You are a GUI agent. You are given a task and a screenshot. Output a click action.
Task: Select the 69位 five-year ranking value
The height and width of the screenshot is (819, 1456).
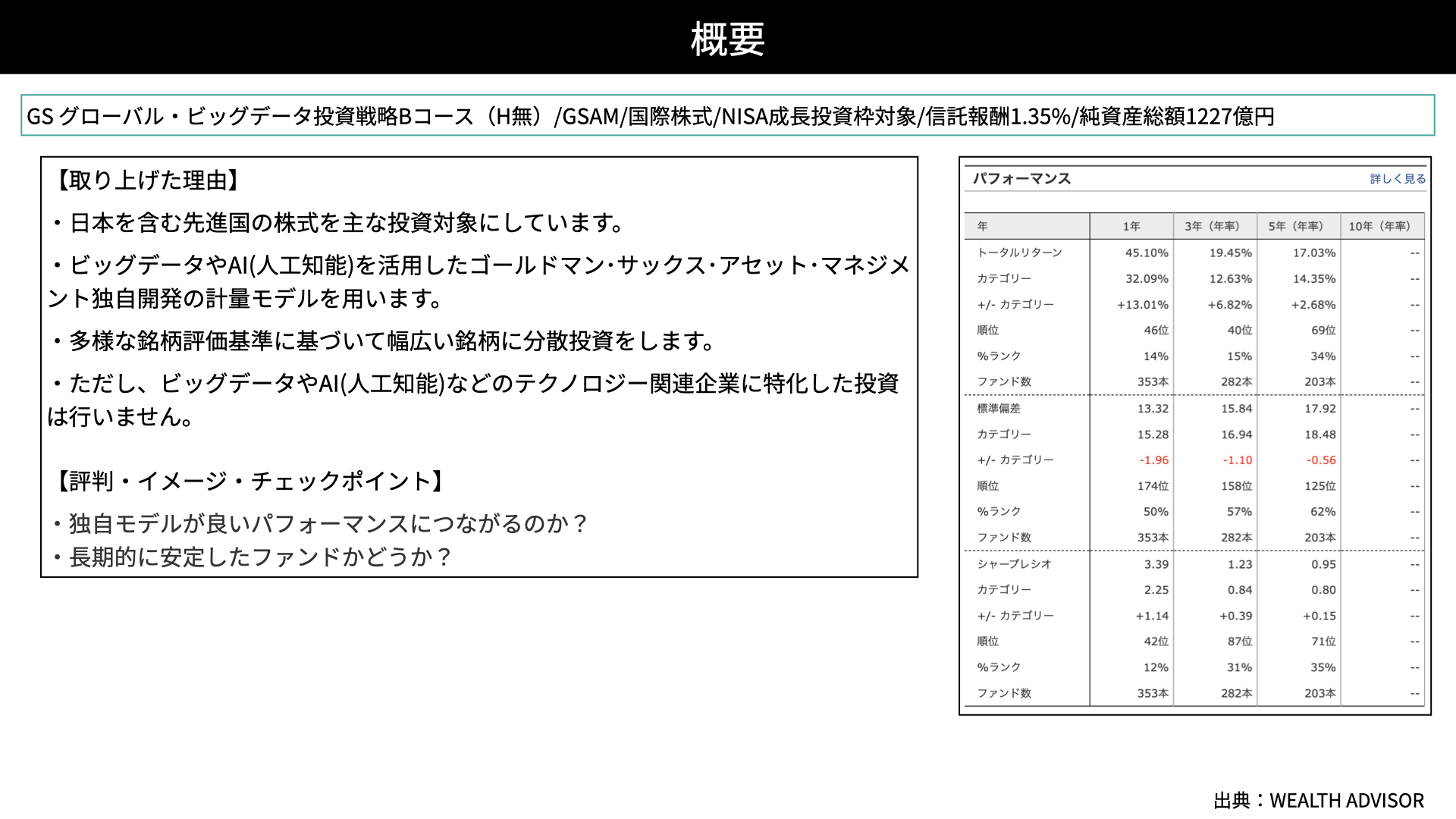[x=1323, y=331]
